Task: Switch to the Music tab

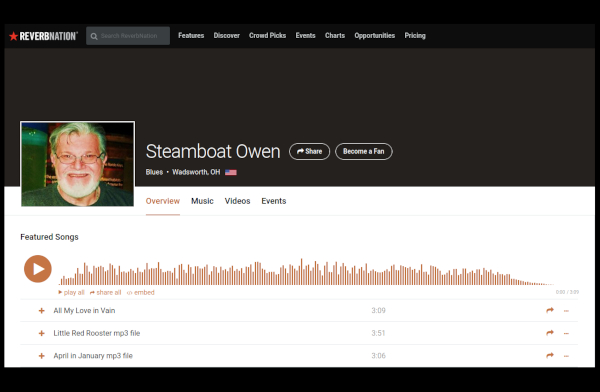Action: (x=202, y=201)
